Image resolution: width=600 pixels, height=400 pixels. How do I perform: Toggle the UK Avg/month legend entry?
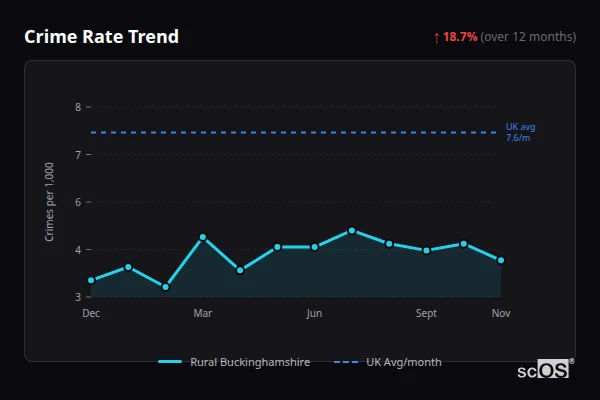pos(388,362)
